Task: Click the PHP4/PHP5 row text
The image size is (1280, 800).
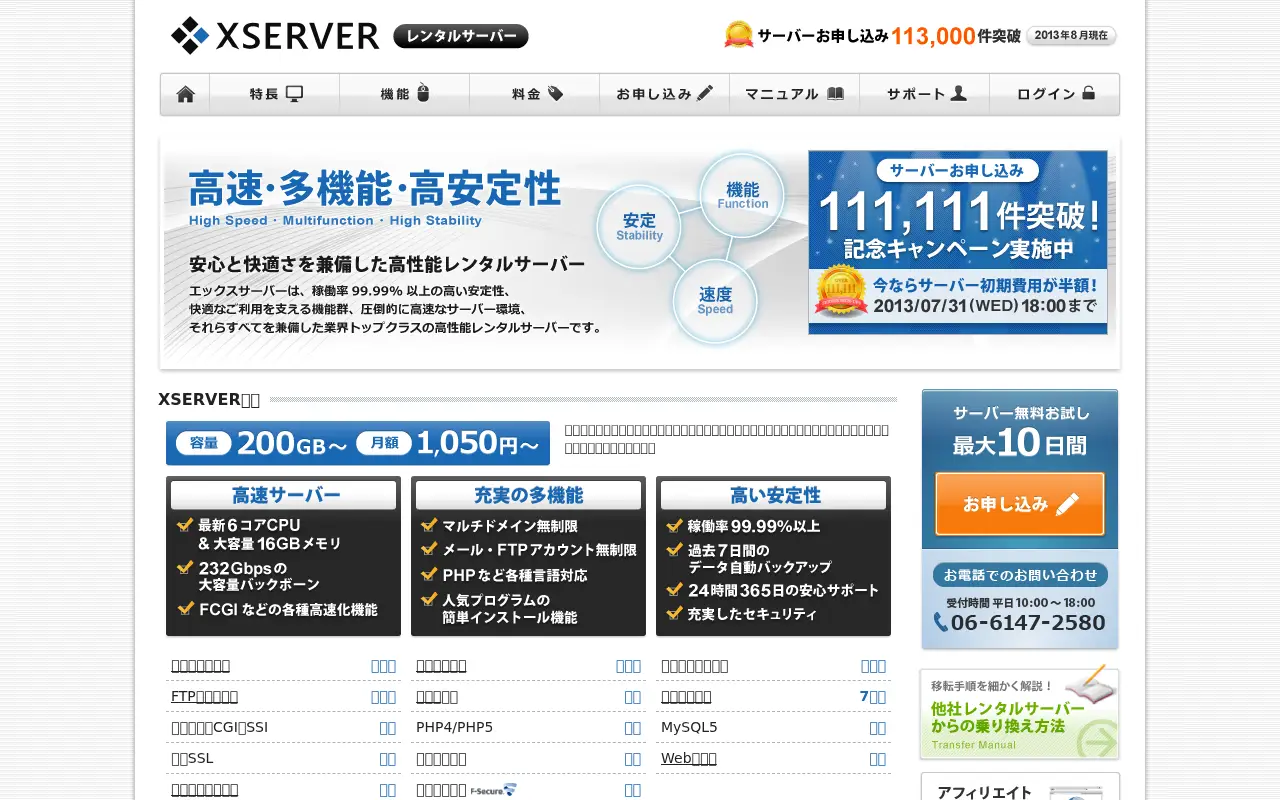Action: (454, 727)
